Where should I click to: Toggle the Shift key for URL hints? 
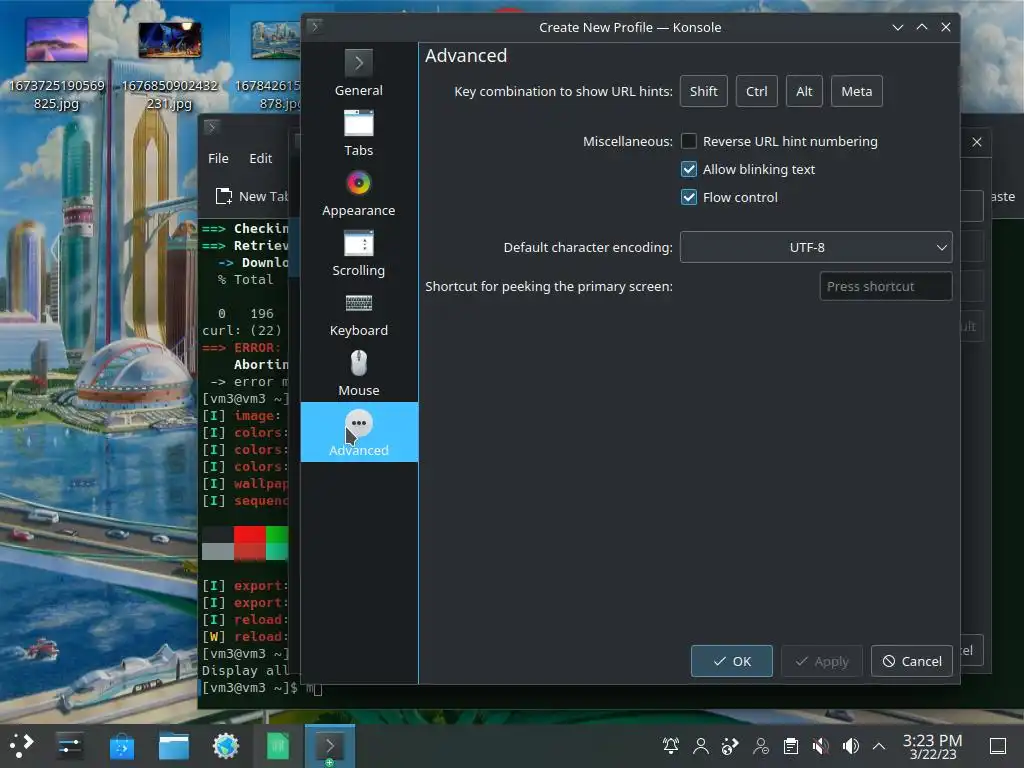coord(703,91)
